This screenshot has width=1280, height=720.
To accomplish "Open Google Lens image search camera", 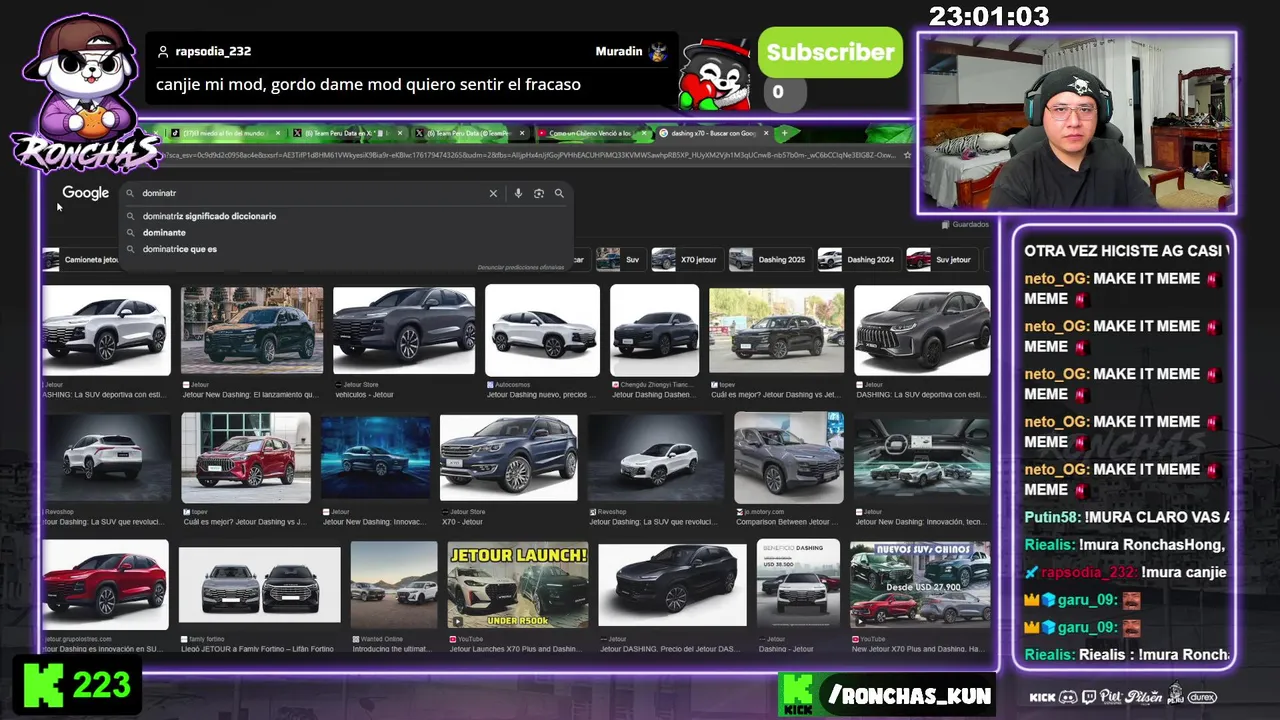I will pos(539,193).
